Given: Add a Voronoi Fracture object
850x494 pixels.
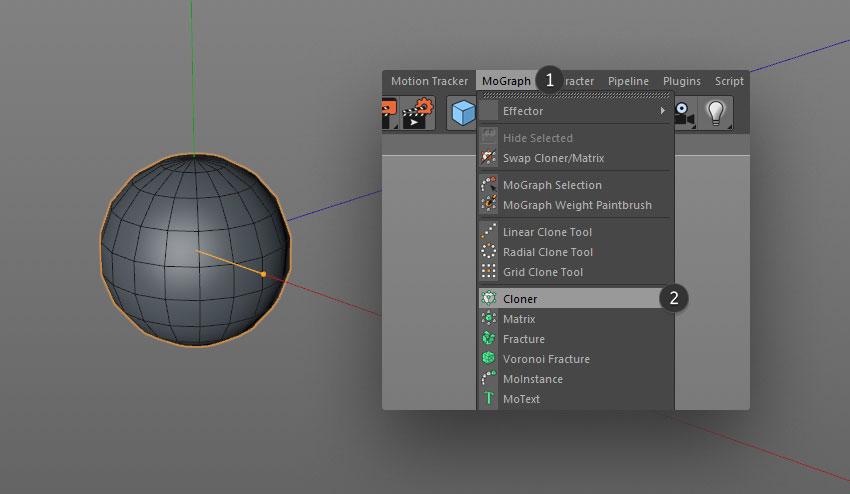Looking at the screenshot, I should coord(575,359).
